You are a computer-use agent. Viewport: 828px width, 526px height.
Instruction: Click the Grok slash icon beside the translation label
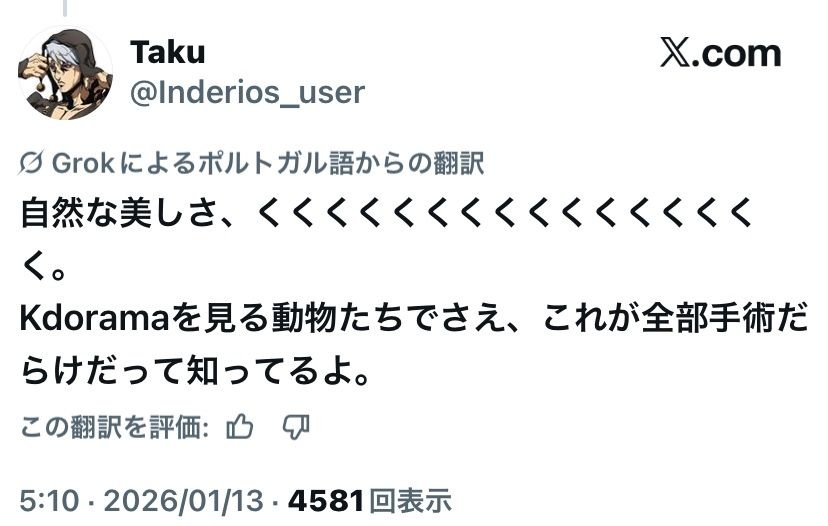tap(30, 164)
